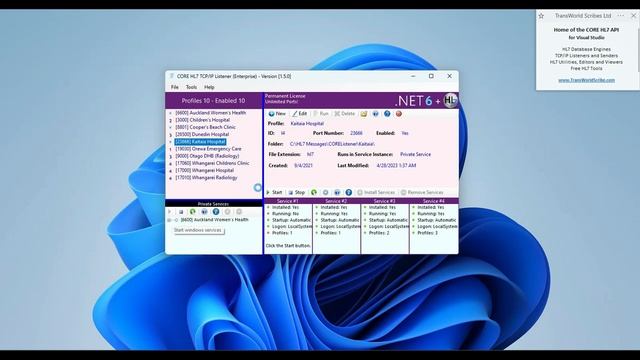Select Dunedin Hospital profile
The height and width of the screenshot is (360, 640).
202,134
